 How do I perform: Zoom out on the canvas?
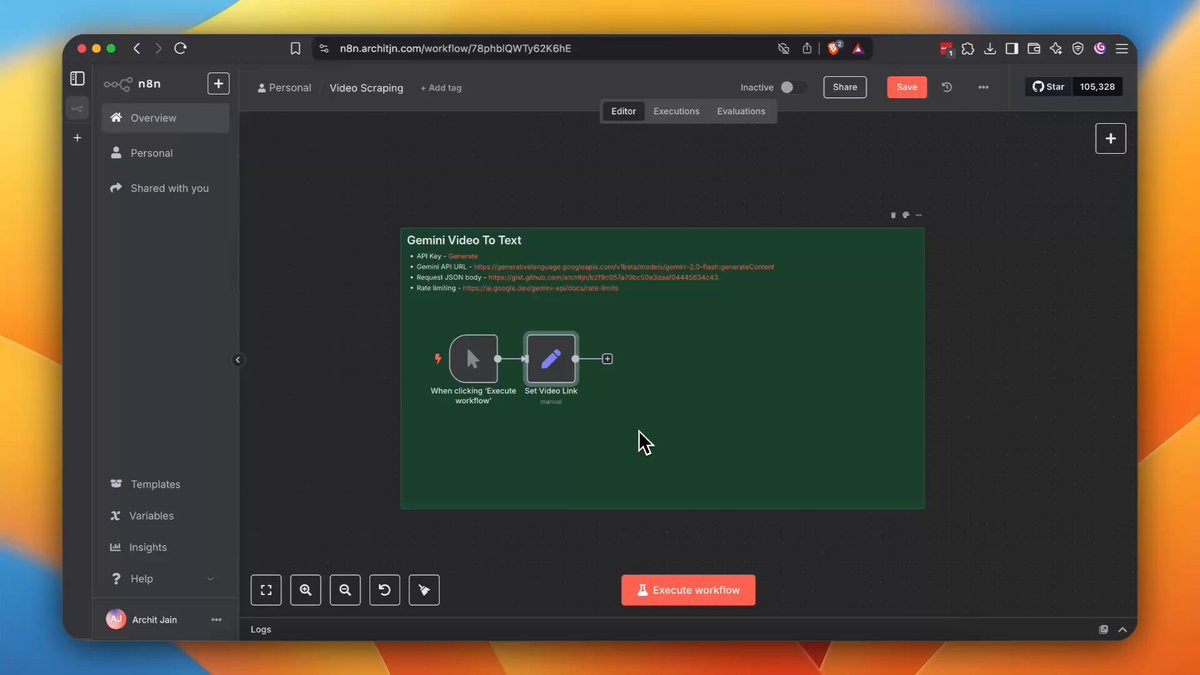pyautogui.click(x=345, y=590)
